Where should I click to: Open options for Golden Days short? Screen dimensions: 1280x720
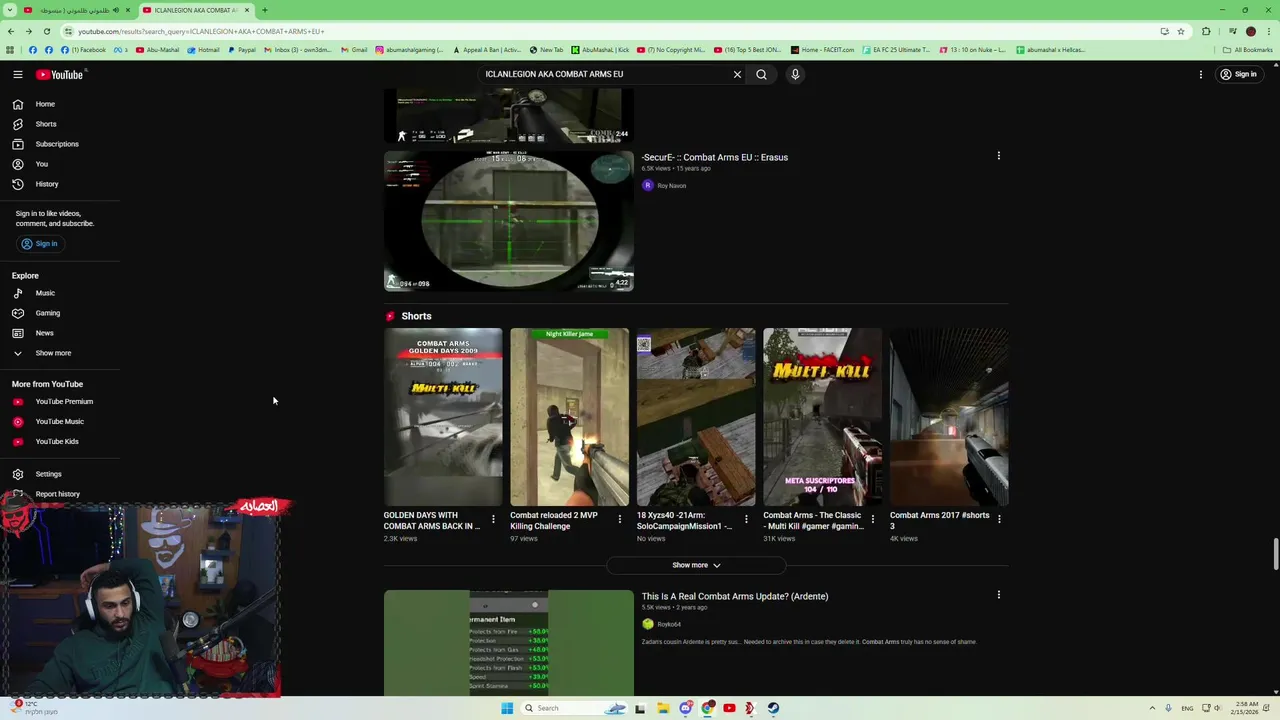point(493,519)
